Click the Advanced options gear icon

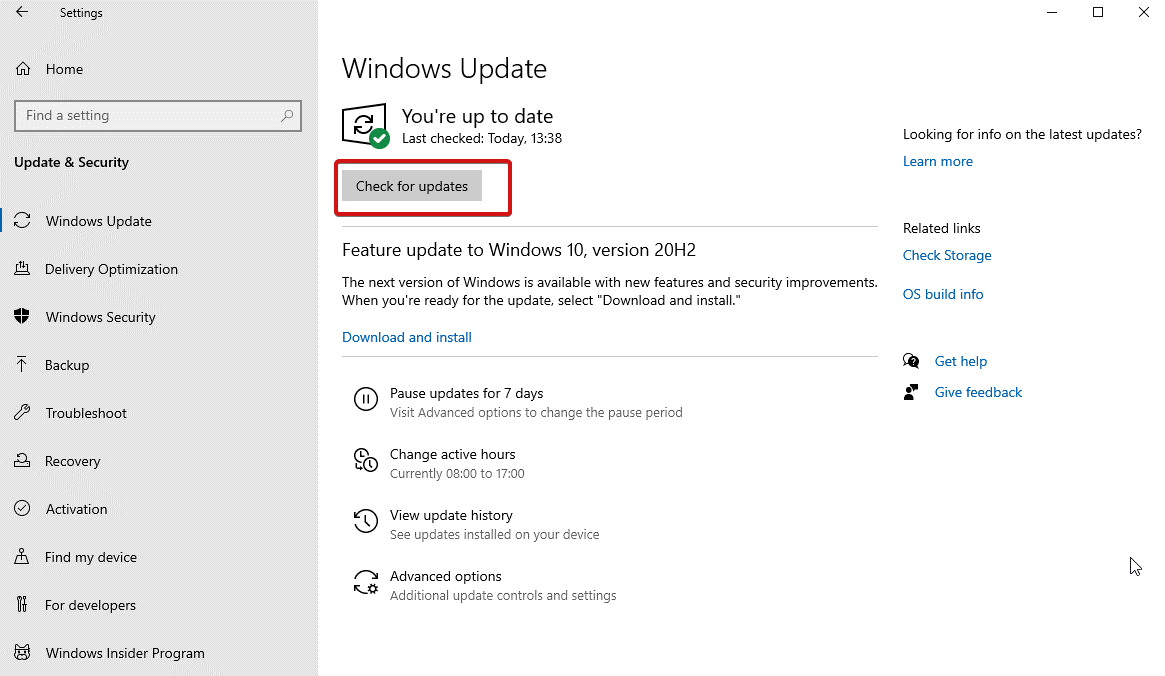[366, 583]
